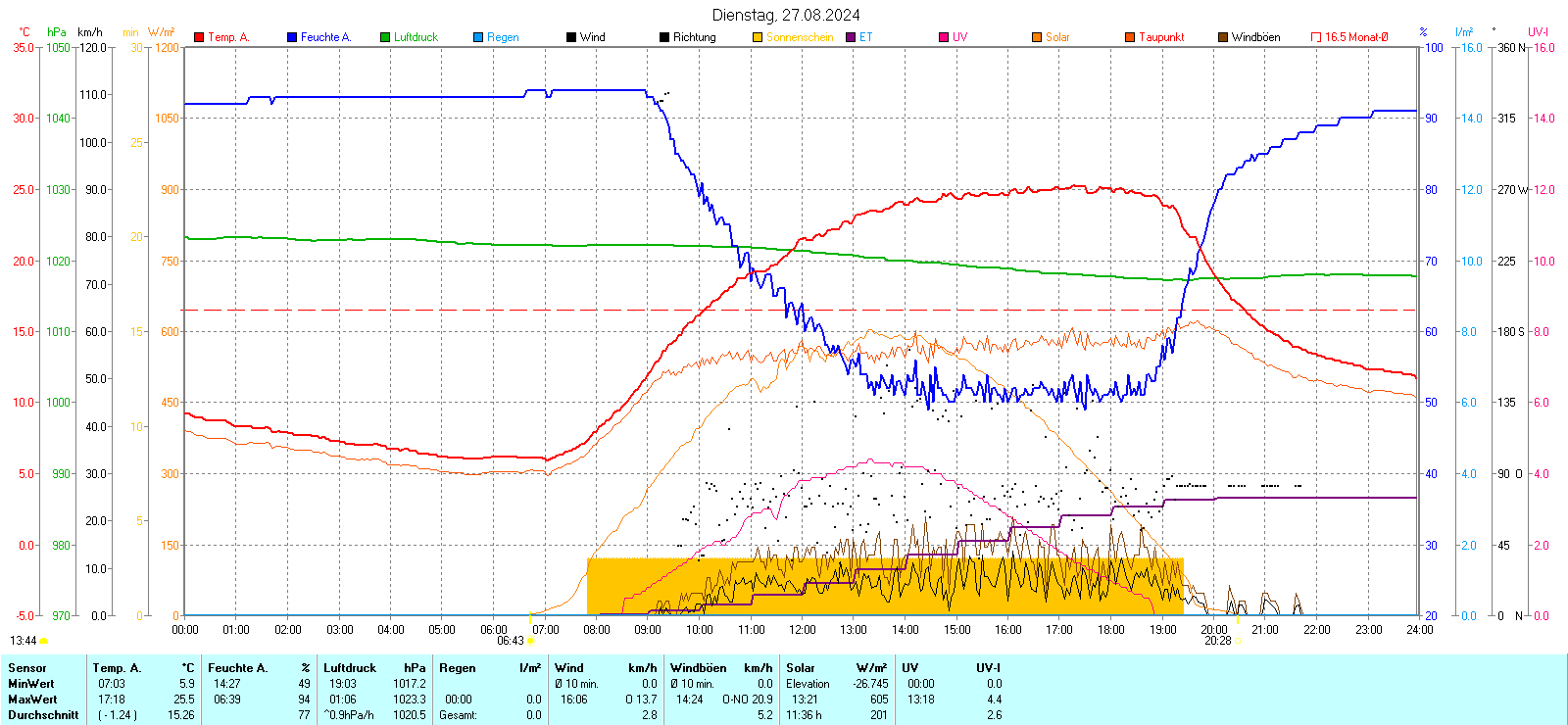
Task: Click the sun icon beside 13:44
Action: click(43, 641)
